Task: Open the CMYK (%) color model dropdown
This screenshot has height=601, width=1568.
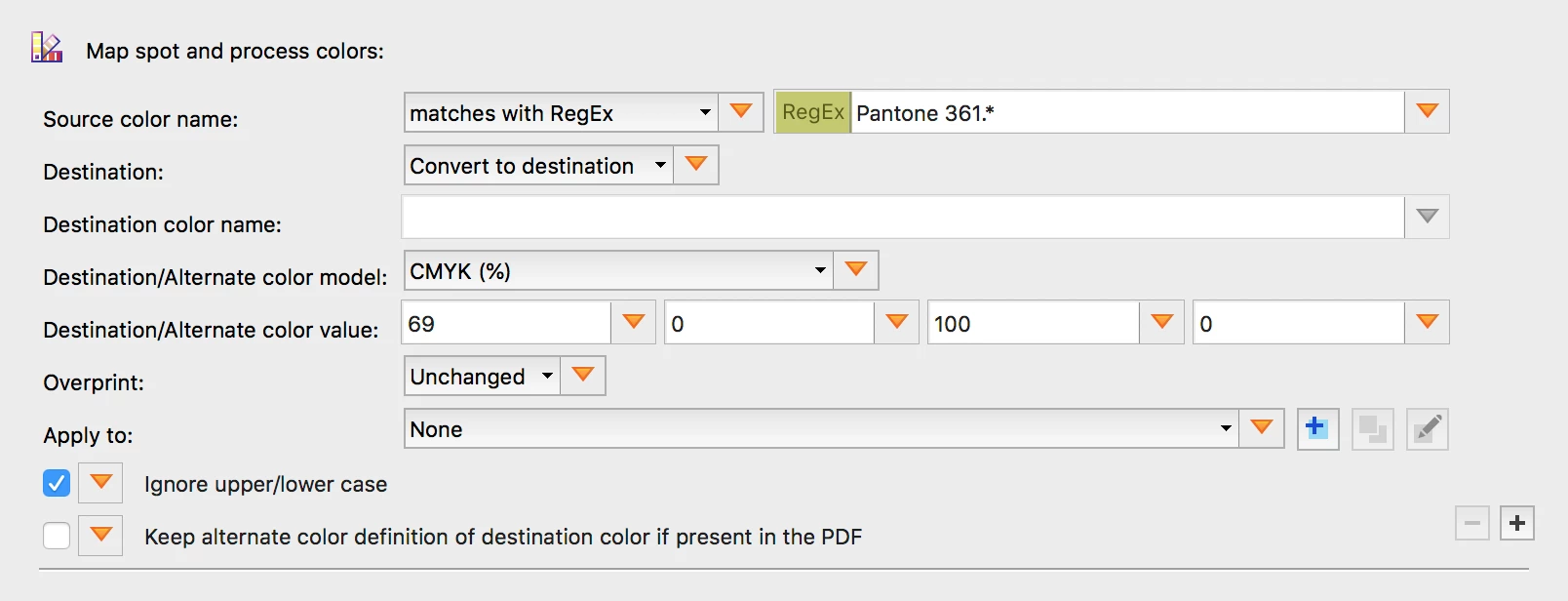Action: (x=617, y=271)
